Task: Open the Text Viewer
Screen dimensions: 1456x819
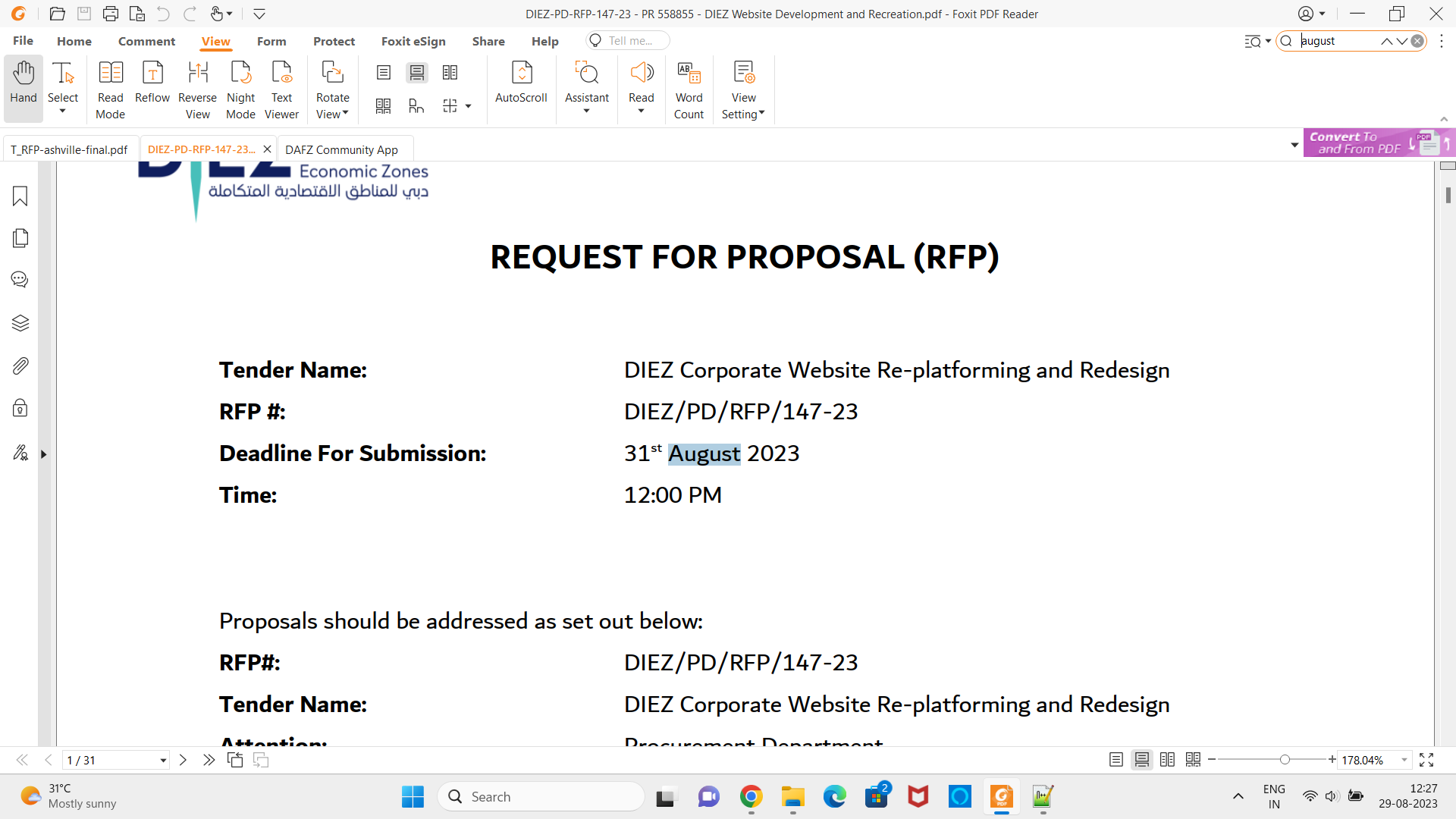Action: coord(282,89)
